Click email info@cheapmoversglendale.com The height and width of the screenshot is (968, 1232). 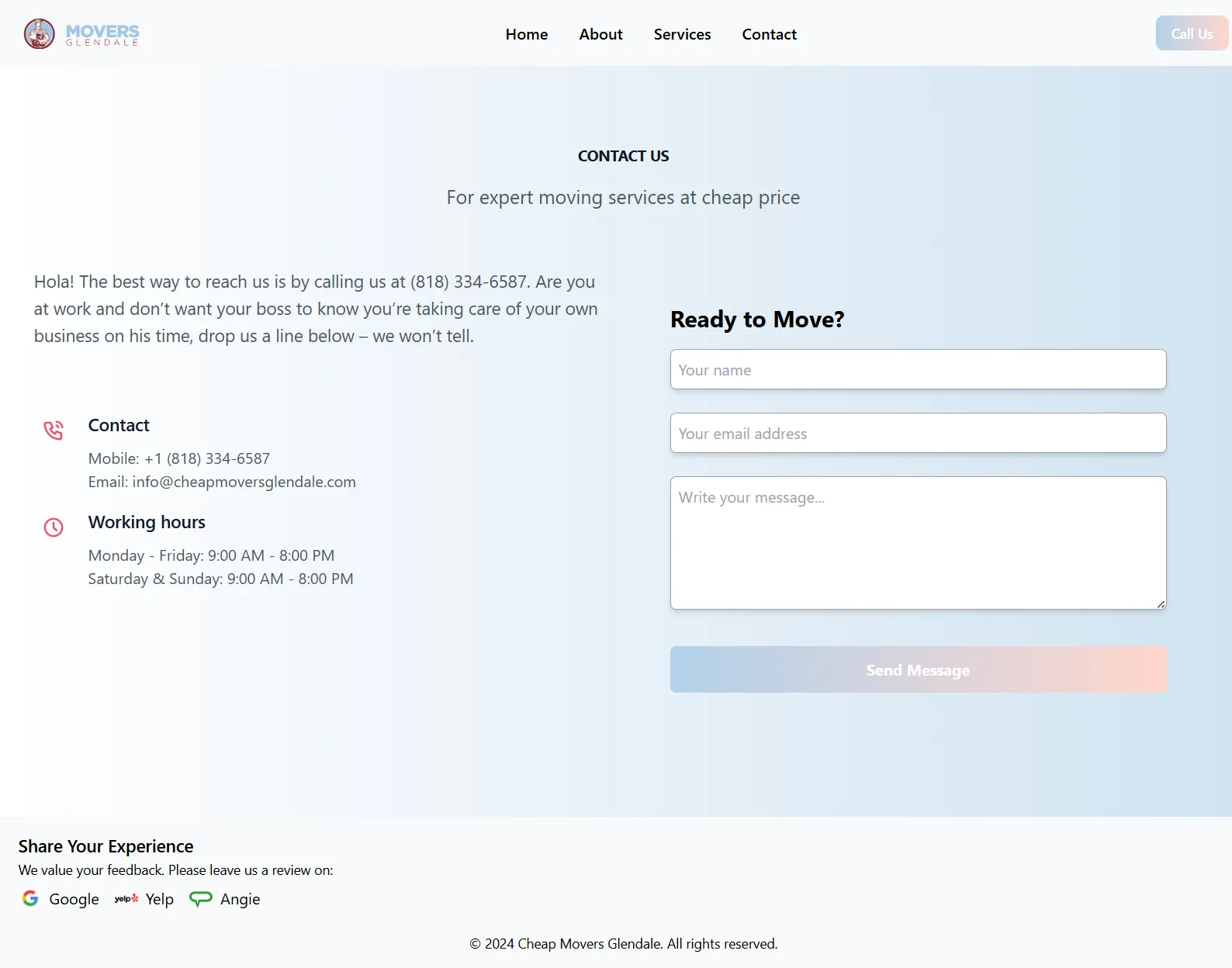tap(244, 482)
